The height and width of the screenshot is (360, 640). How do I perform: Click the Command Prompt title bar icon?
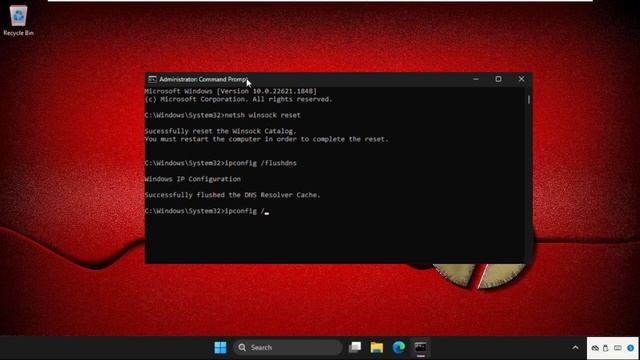(153, 79)
